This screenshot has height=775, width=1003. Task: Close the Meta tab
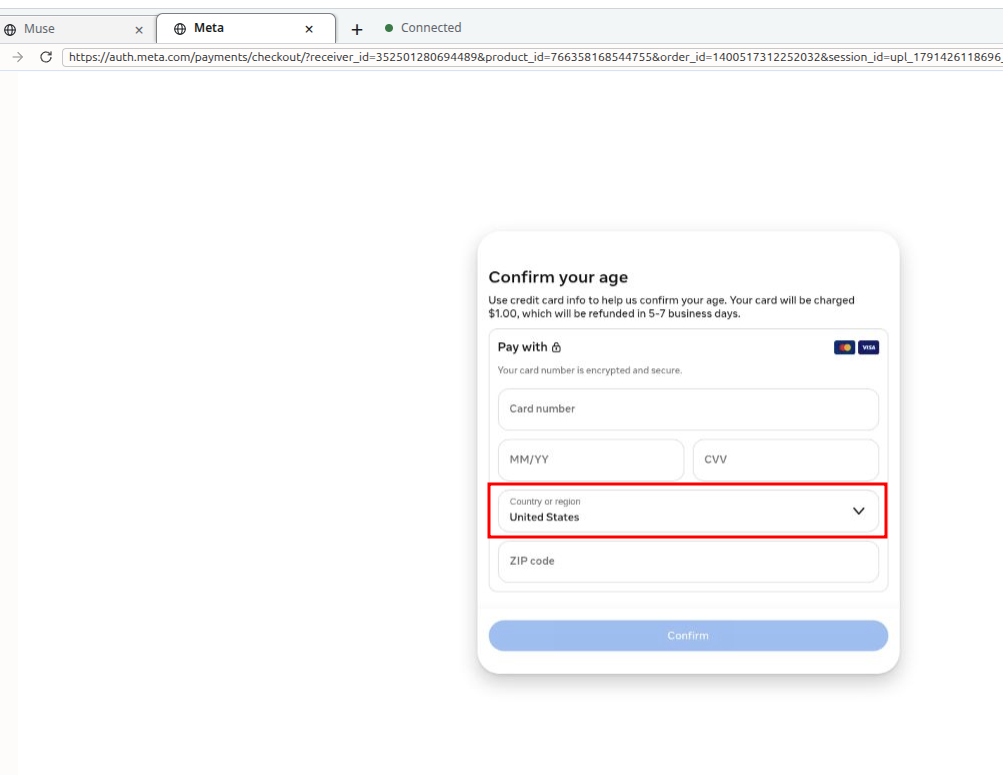[x=309, y=29]
